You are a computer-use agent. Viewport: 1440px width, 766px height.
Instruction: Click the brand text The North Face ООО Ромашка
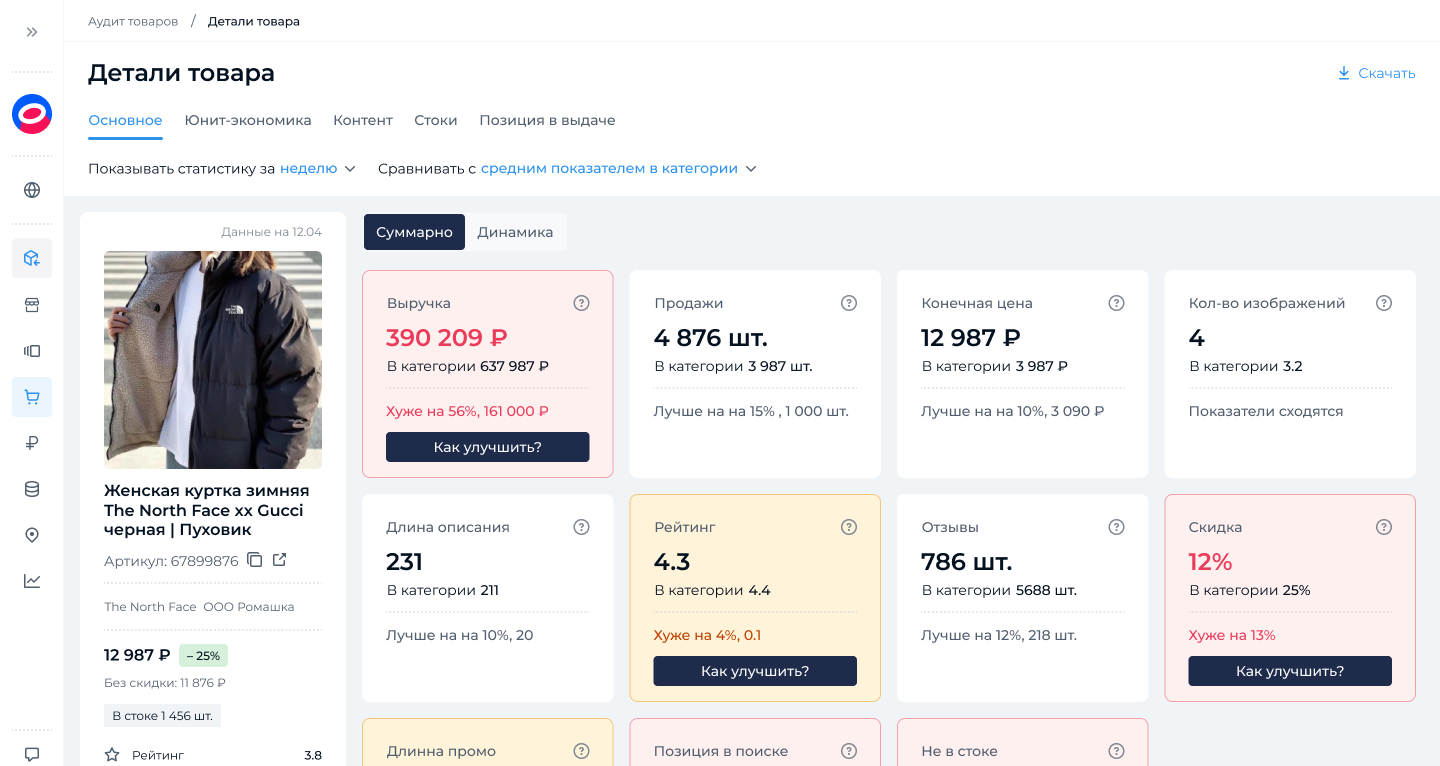(199, 607)
